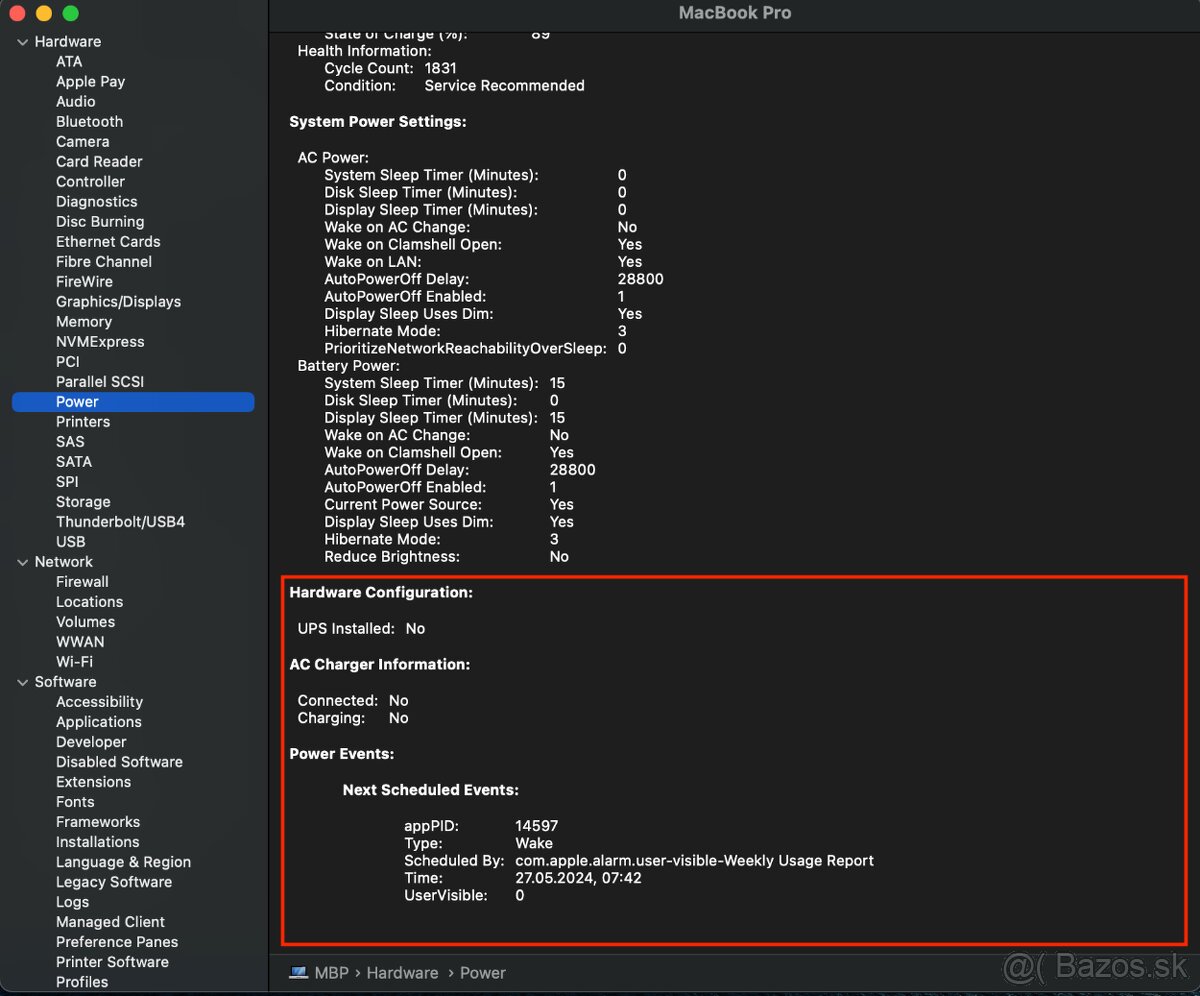Screen dimensions: 1200x996
Task: Collapse the Network section disclosure arrow
Action: pyautogui.click(x=23, y=562)
